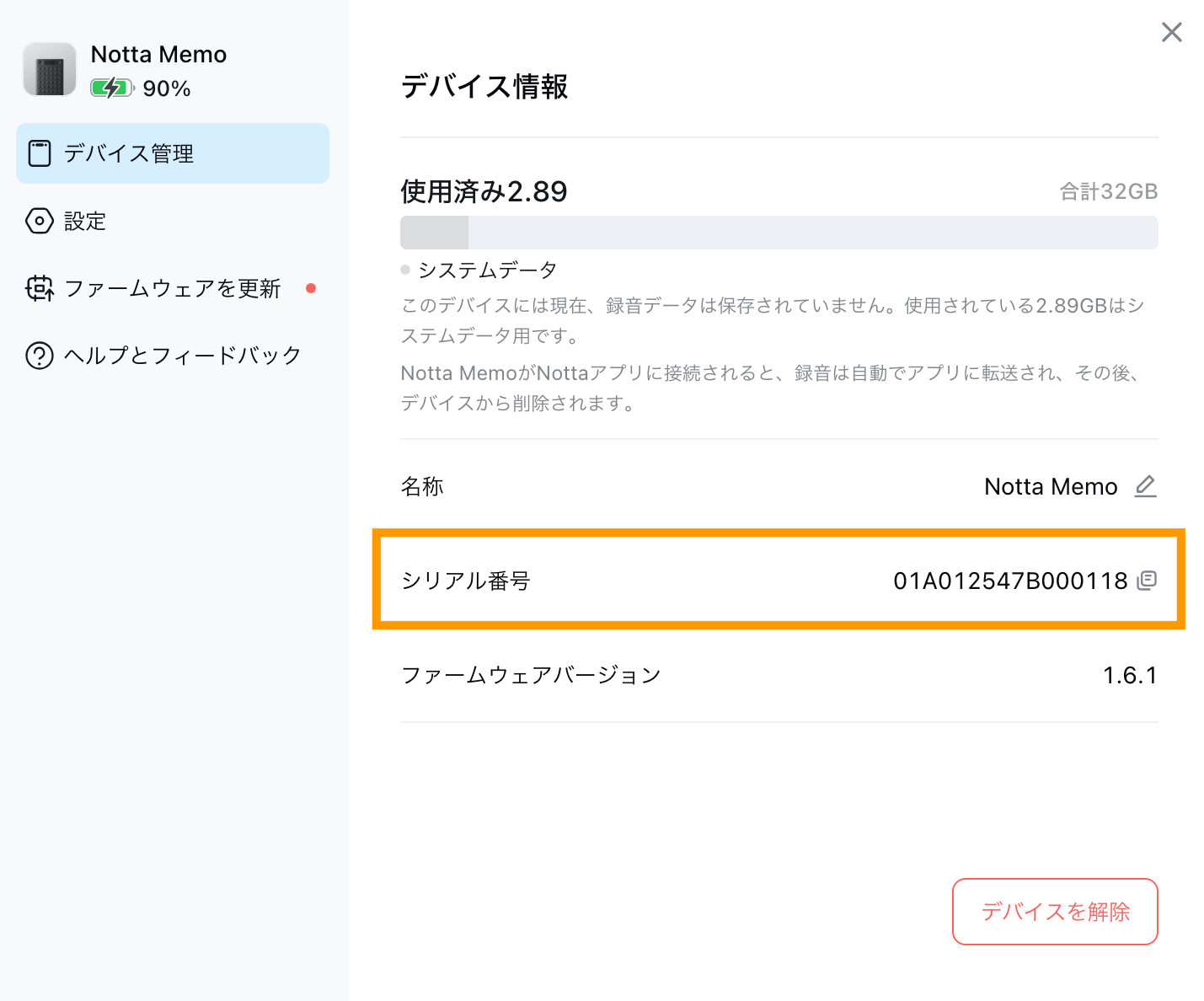
Task: Click the デバイス情報 heading
Action: coord(484,86)
